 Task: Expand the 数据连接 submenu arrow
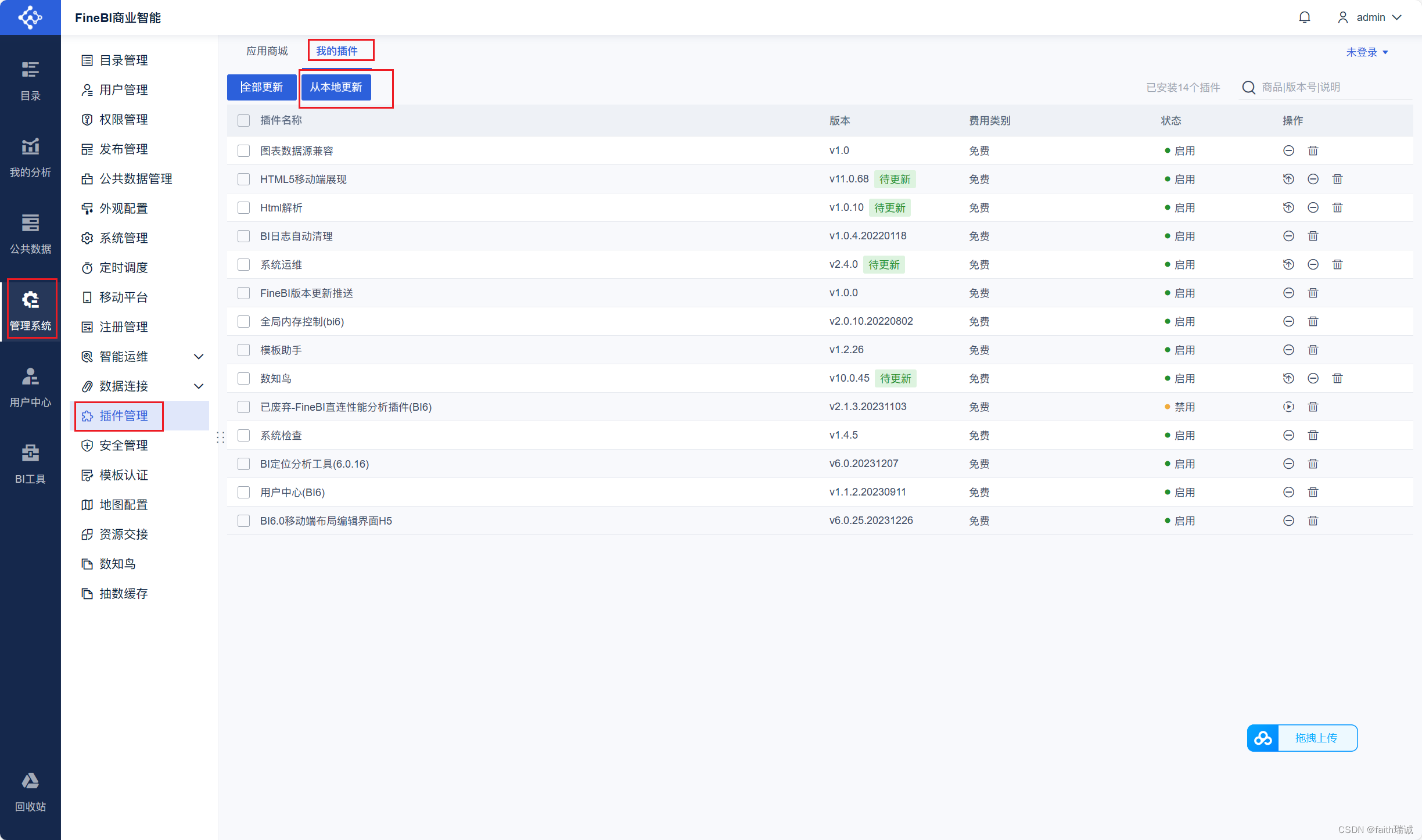click(x=199, y=386)
